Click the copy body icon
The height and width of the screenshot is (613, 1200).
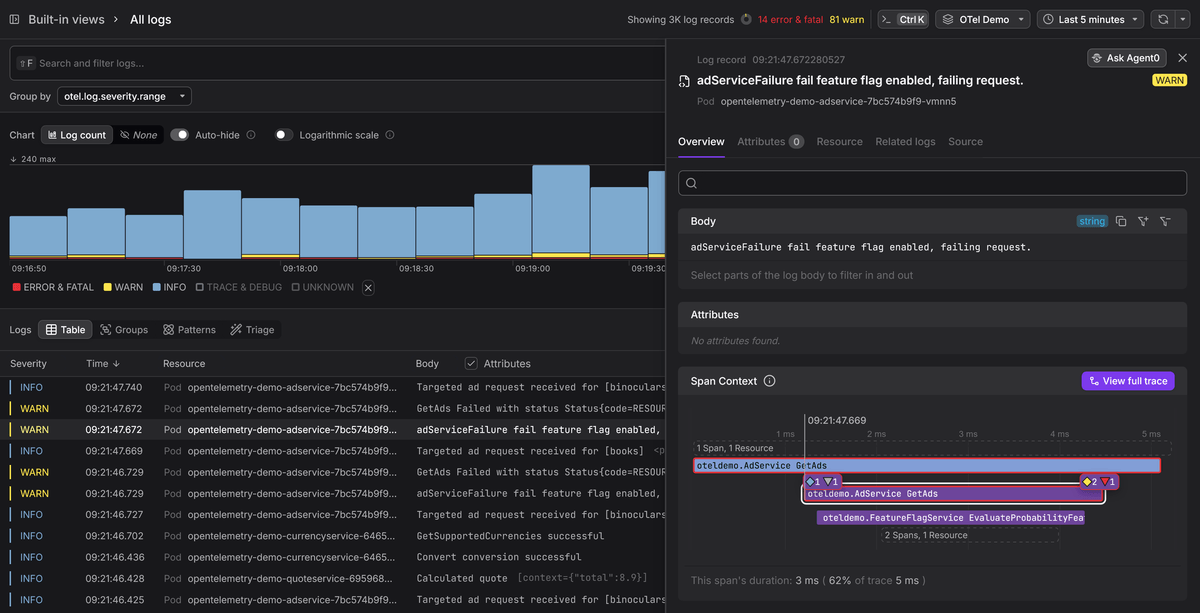pyautogui.click(x=1121, y=221)
